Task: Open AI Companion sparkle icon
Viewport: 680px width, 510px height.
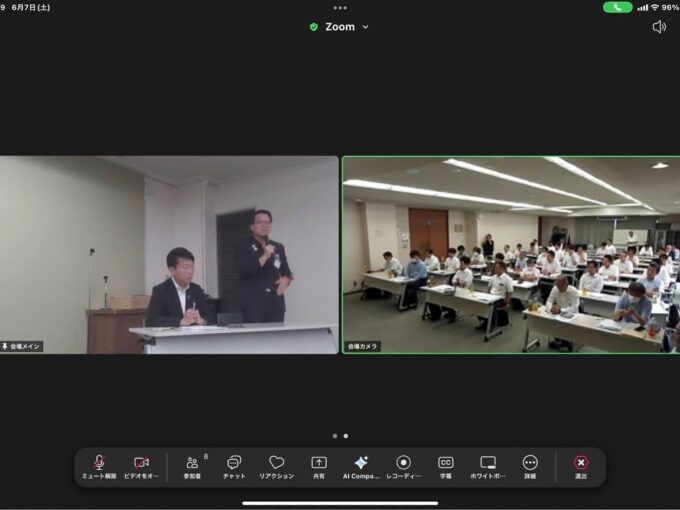Action: point(361,465)
